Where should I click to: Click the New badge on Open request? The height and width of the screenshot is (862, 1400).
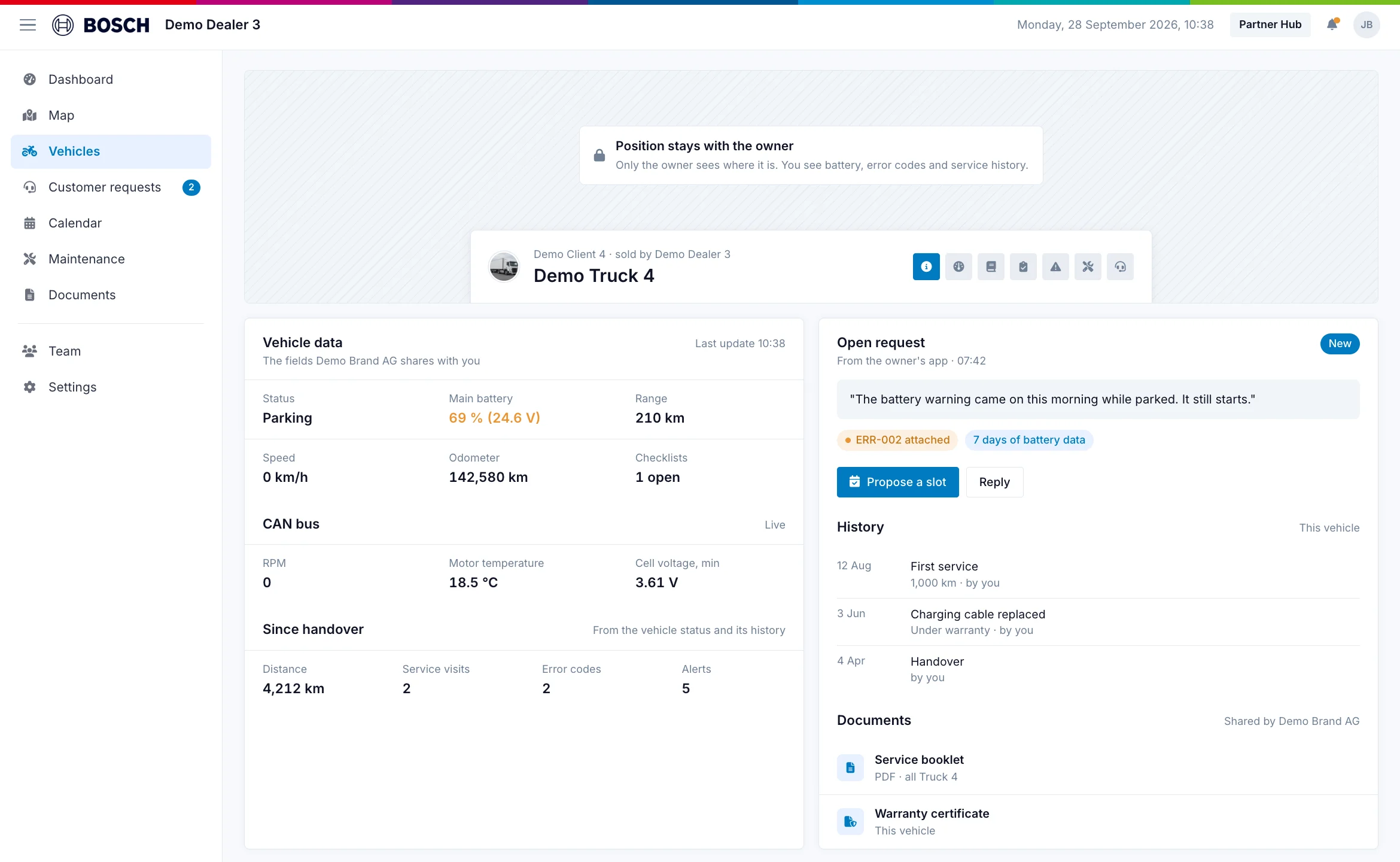tap(1340, 344)
